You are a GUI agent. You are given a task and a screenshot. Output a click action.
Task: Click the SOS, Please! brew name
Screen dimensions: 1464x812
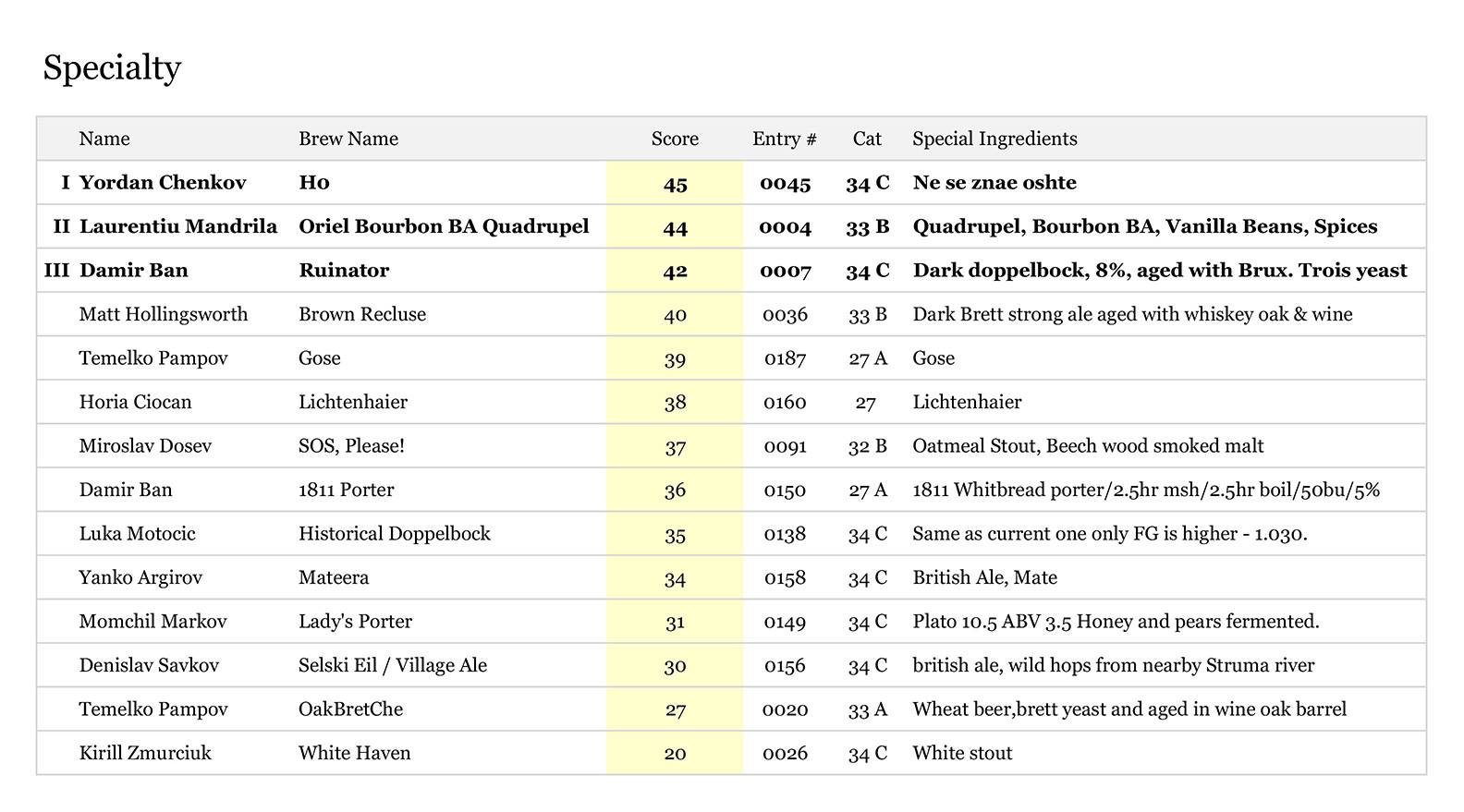tap(351, 446)
